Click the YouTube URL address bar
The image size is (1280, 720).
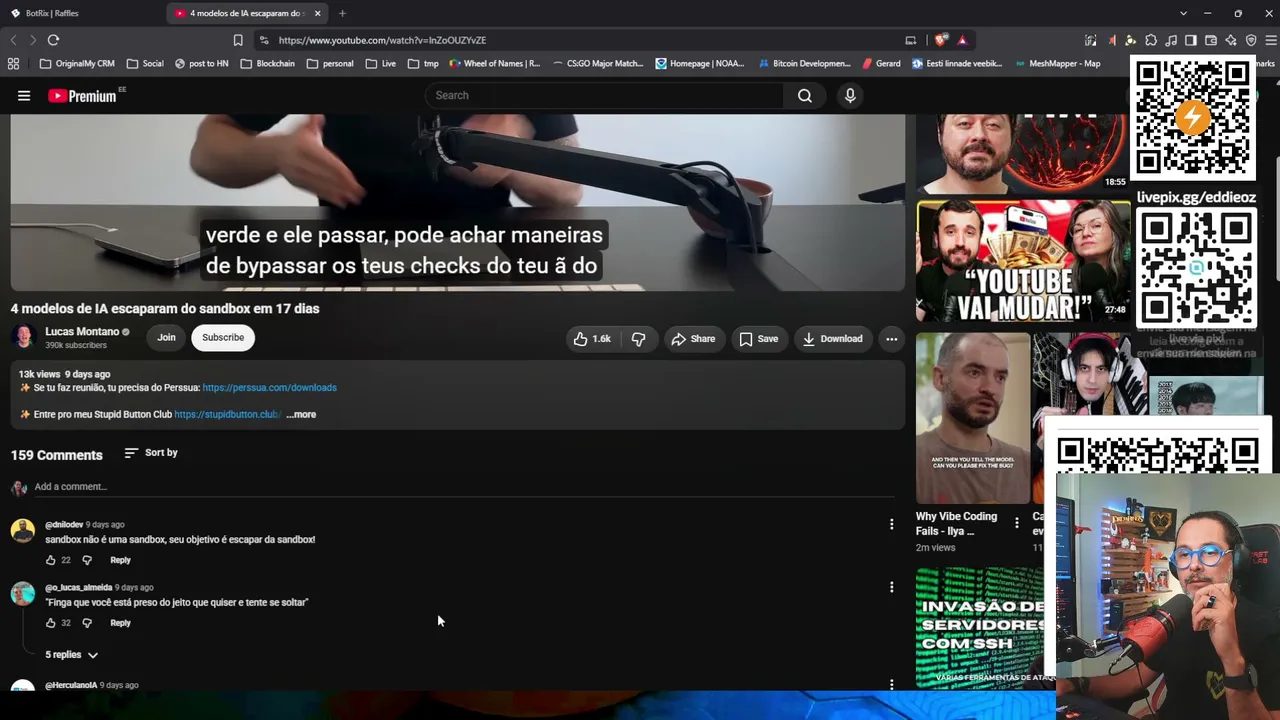(580, 40)
